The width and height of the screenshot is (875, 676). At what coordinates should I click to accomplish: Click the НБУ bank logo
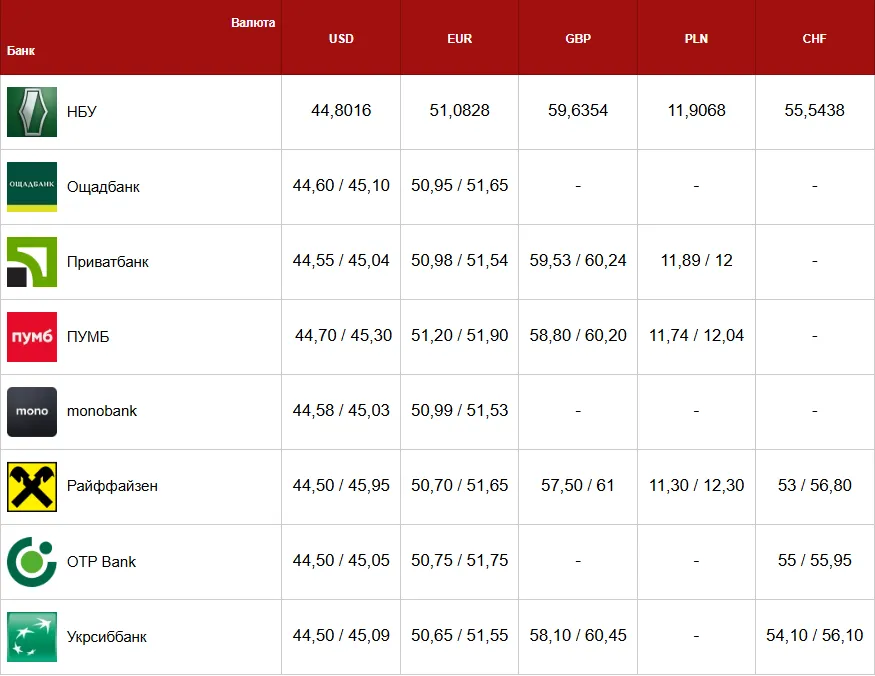point(32,112)
